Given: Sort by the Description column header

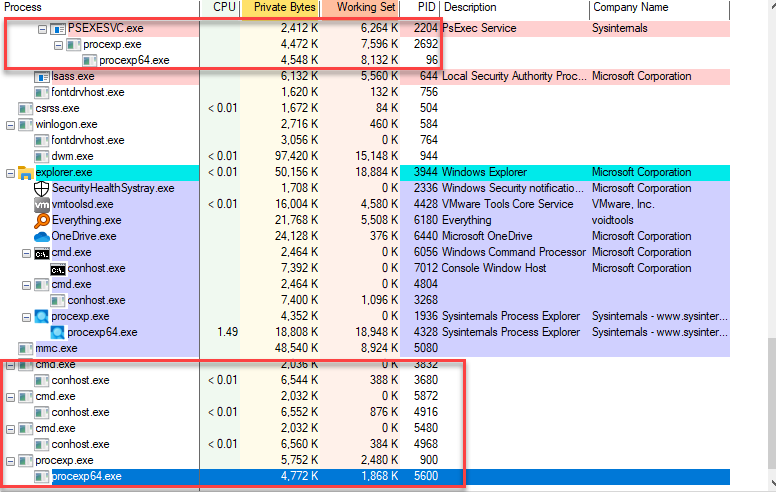Looking at the screenshot, I should point(515,7).
